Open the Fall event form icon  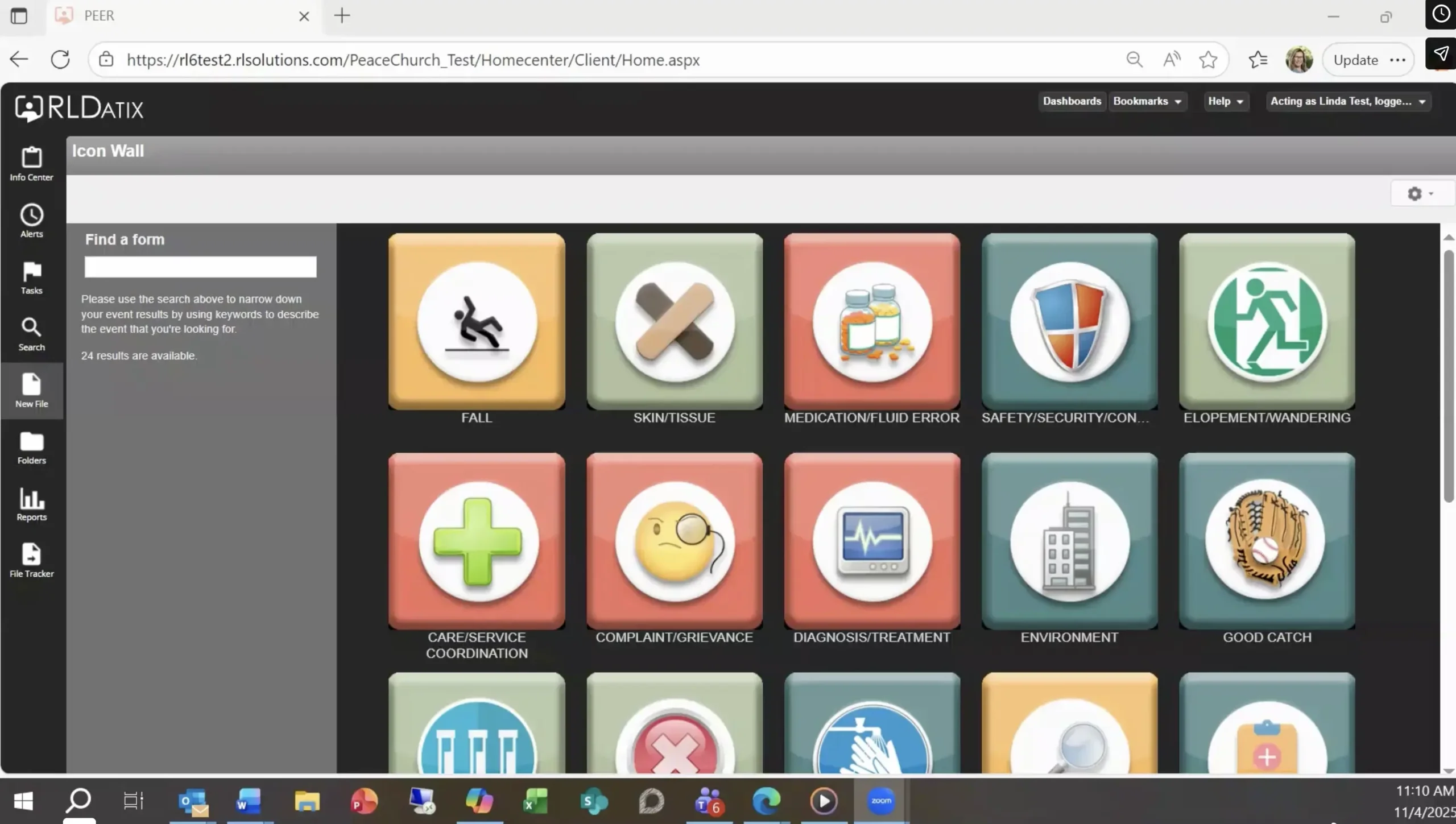477,321
